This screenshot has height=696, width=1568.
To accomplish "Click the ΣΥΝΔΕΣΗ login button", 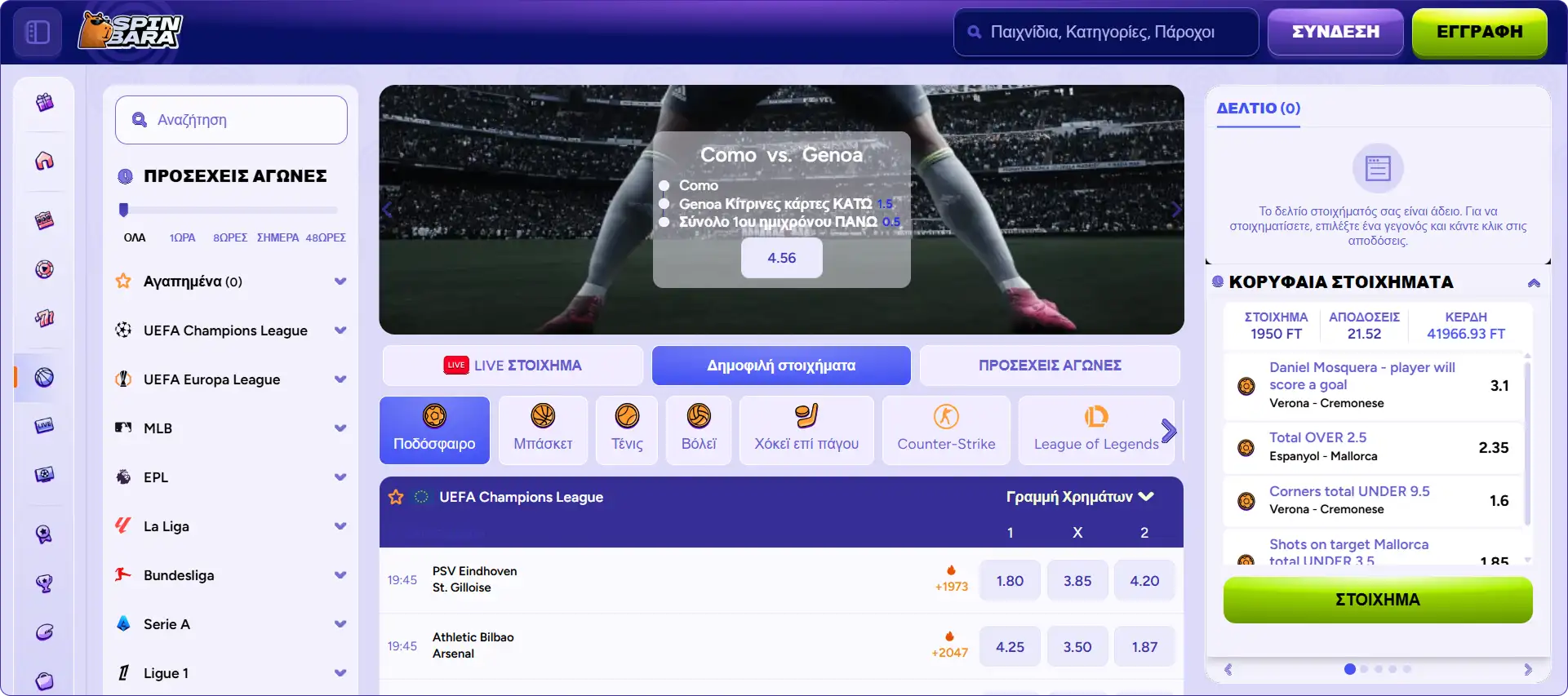I will point(1335,32).
